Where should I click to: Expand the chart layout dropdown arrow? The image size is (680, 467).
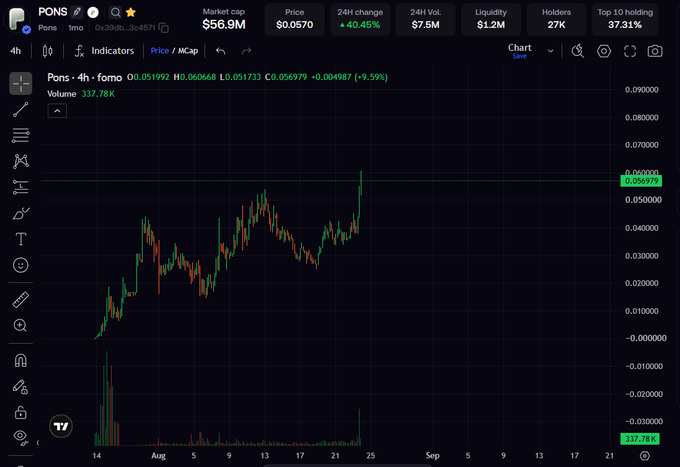(x=550, y=51)
